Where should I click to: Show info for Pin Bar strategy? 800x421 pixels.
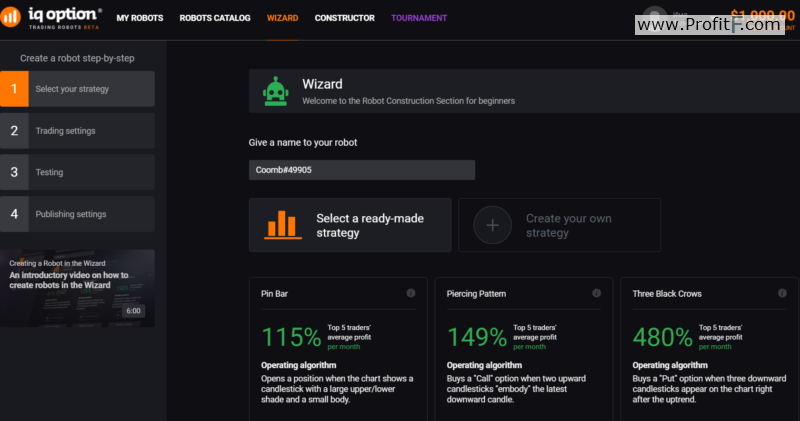coord(411,293)
